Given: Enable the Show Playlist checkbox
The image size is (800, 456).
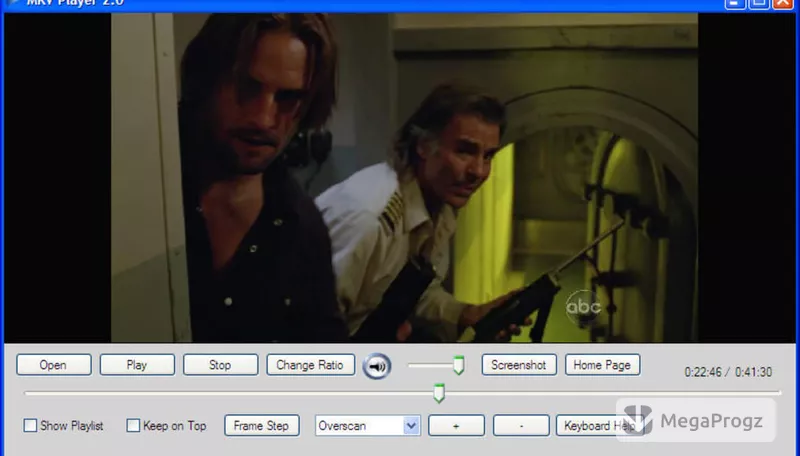Looking at the screenshot, I should pyautogui.click(x=30, y=425).
